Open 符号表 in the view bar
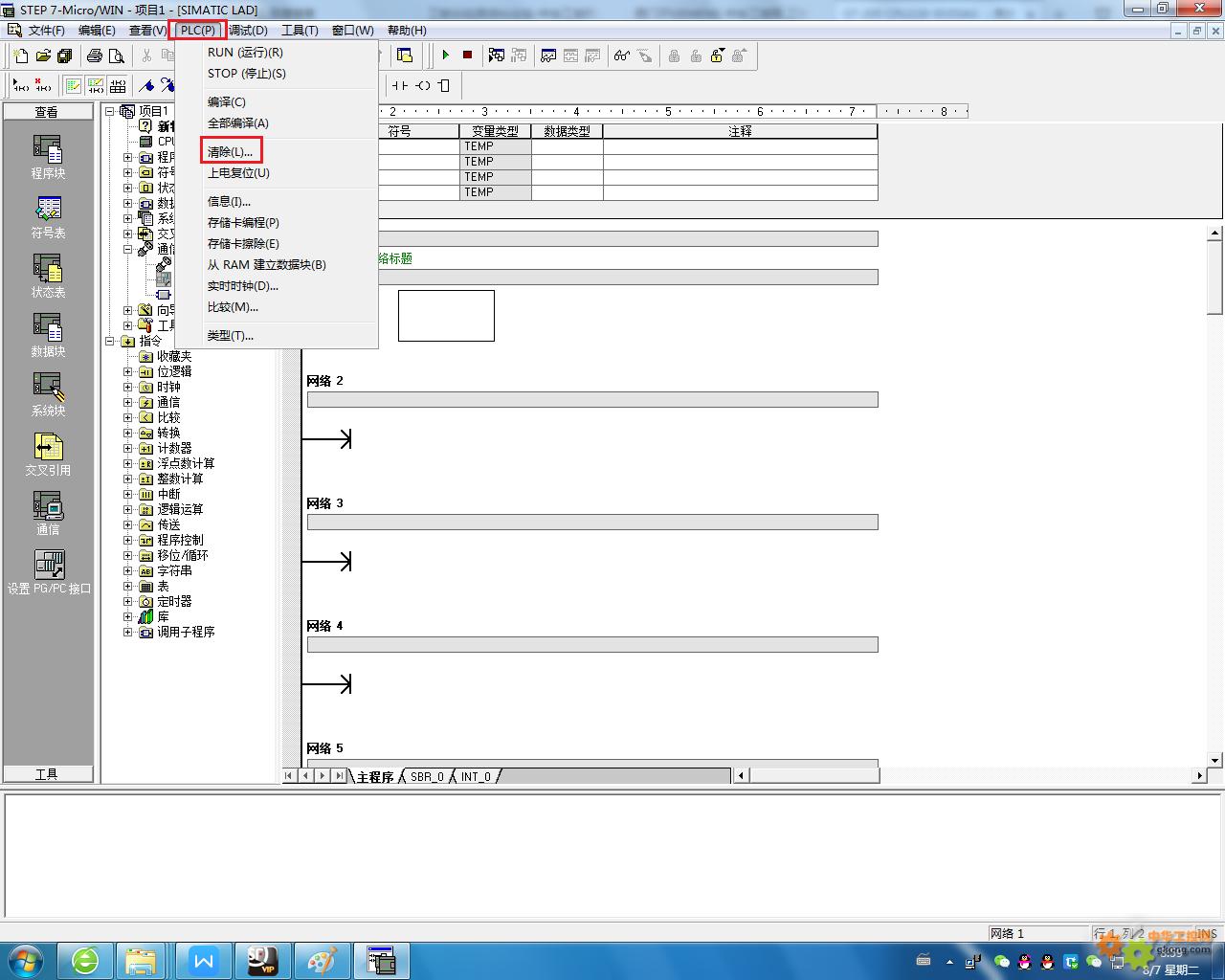1225x980 pixels. tap(48, 216)
